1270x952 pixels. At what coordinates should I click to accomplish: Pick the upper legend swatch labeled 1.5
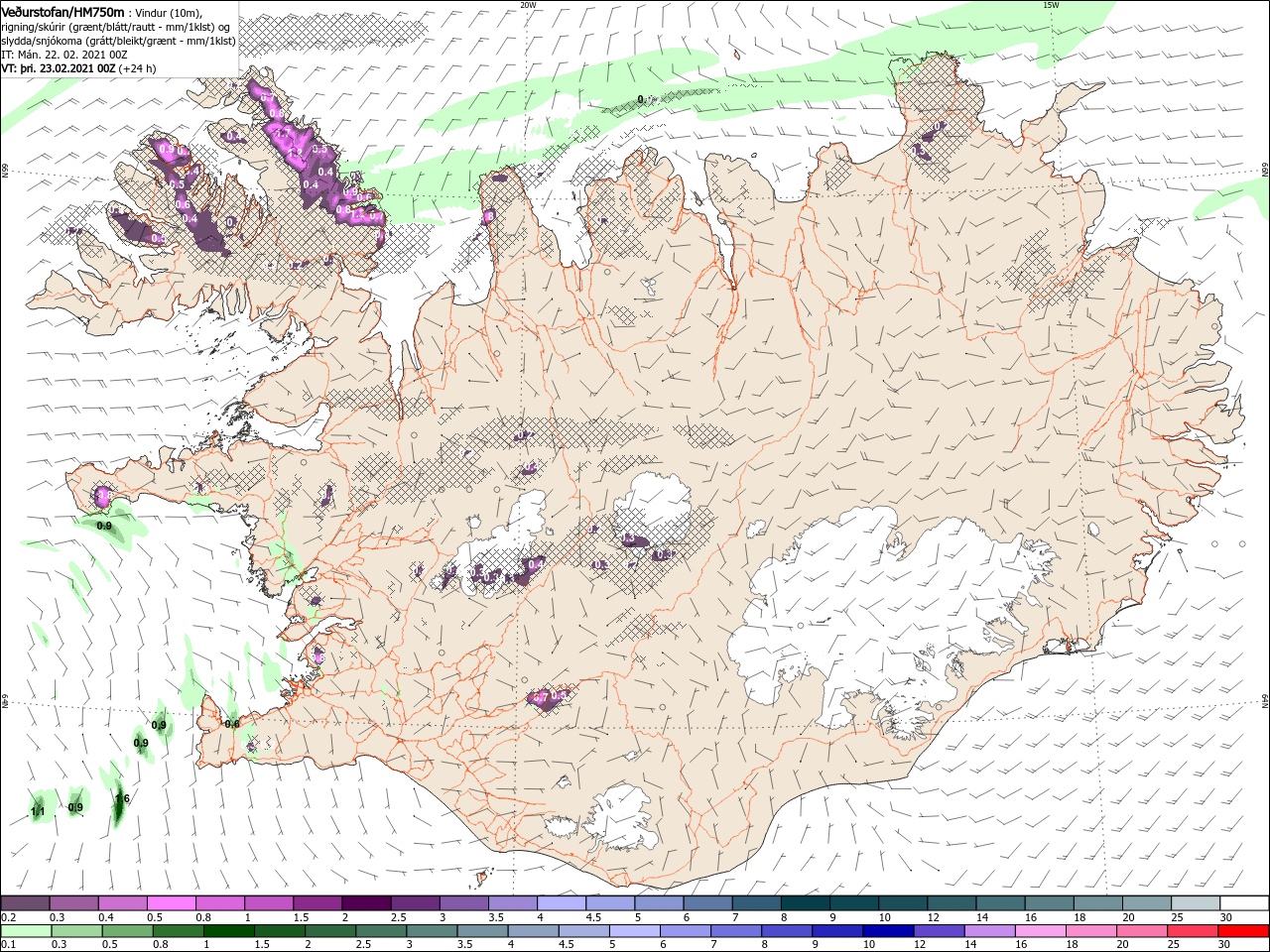click(317, 903)
